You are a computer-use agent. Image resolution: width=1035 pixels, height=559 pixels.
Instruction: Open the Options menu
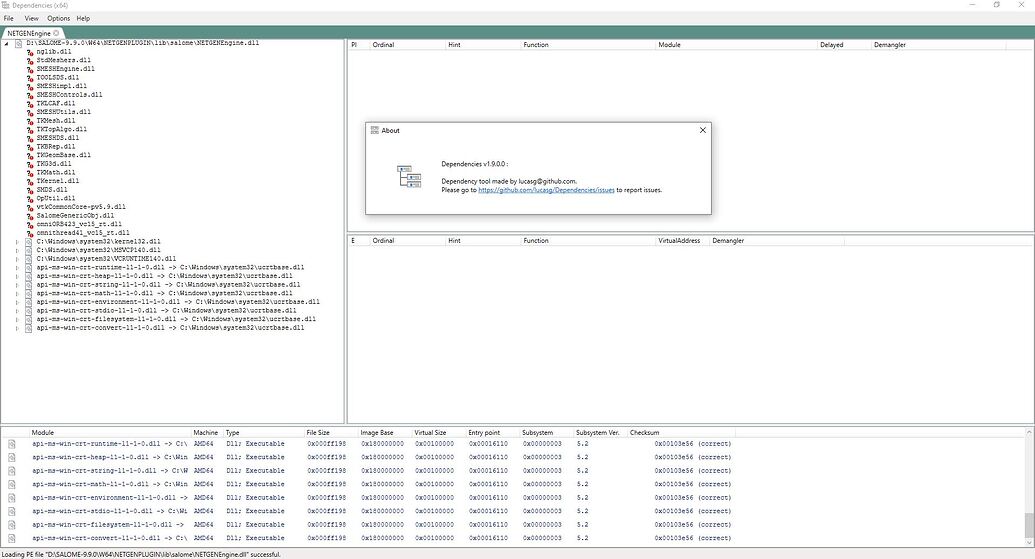pos(58,18)
